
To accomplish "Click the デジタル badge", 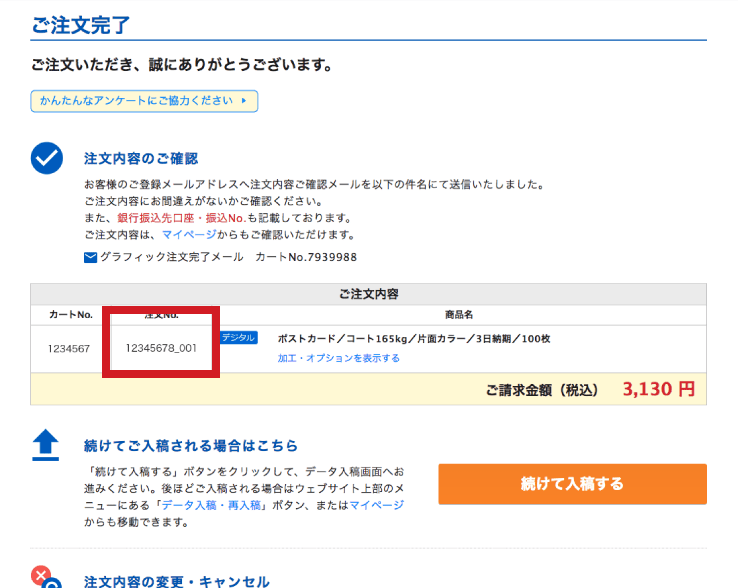I will click(239, 338).
